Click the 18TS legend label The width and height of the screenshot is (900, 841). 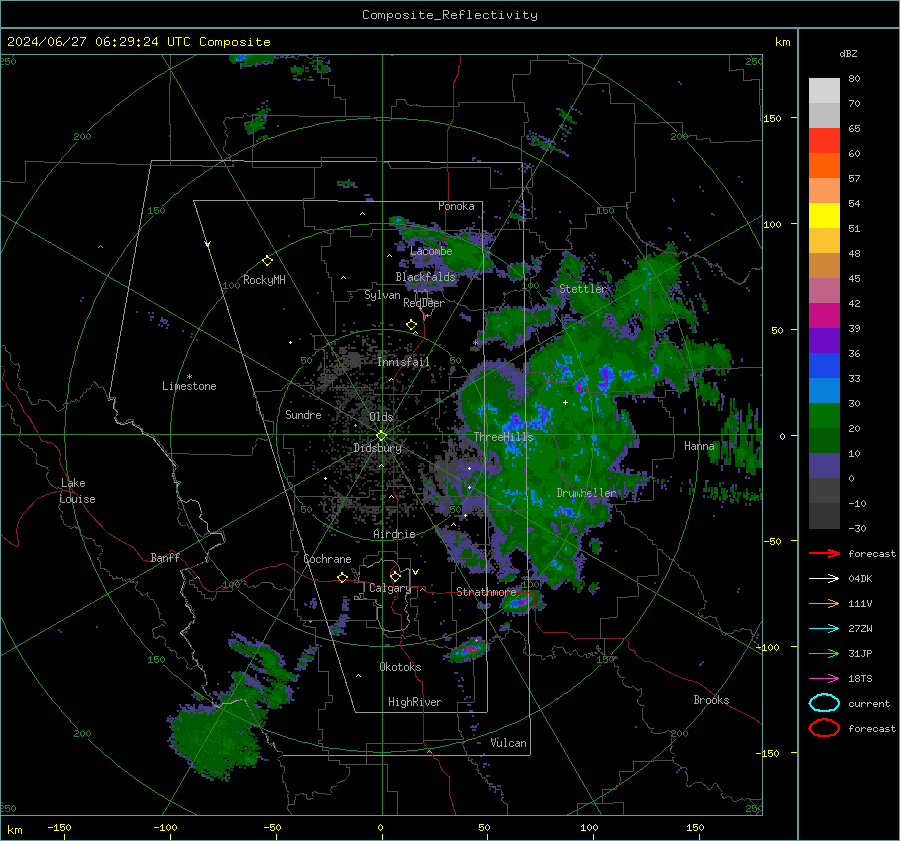(x=860, y=679)
